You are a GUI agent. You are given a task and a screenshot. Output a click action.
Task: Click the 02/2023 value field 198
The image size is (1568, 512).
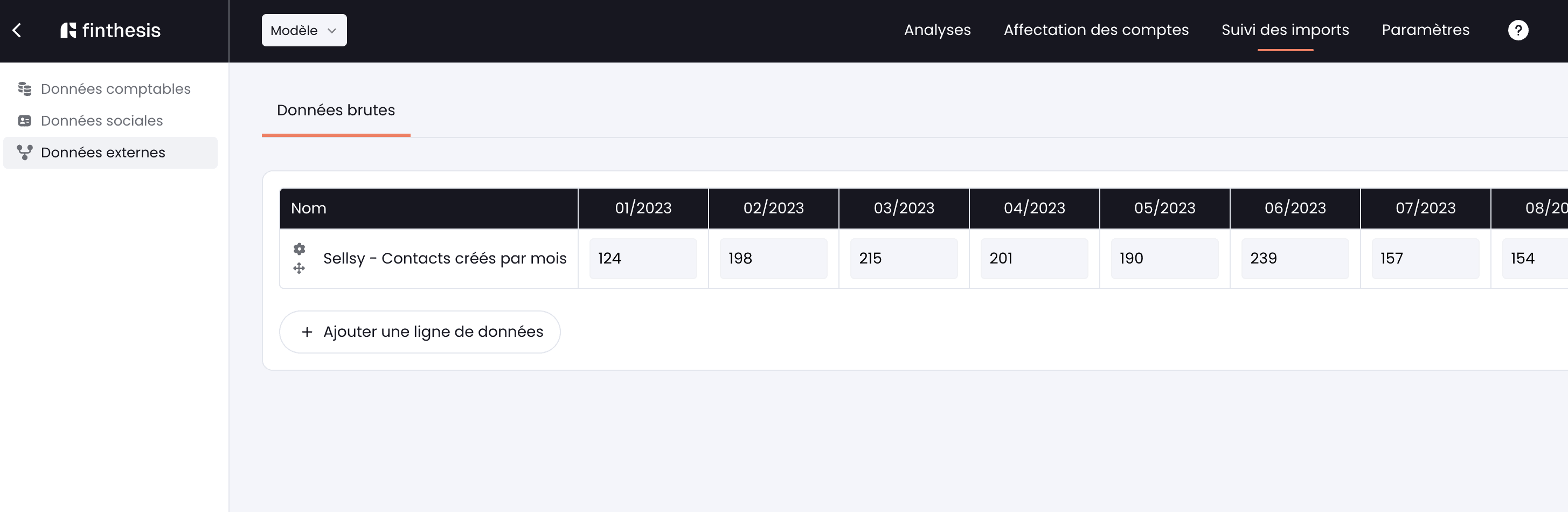tap(773, 258)
